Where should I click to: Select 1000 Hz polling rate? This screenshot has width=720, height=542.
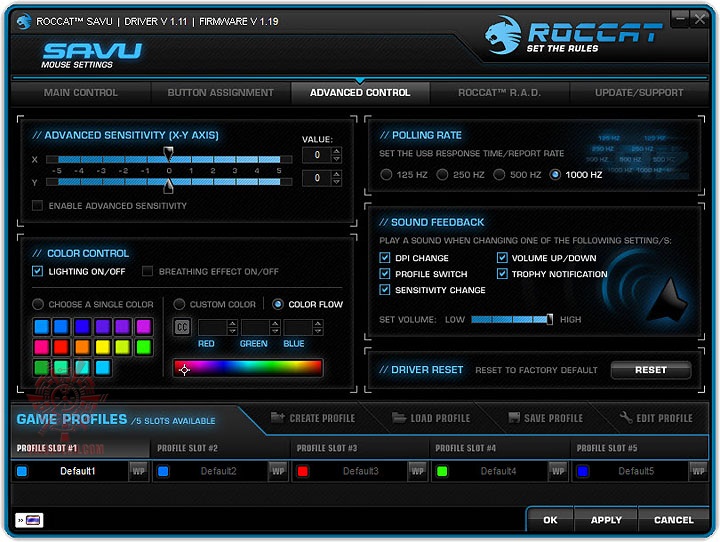click(555, 175)
